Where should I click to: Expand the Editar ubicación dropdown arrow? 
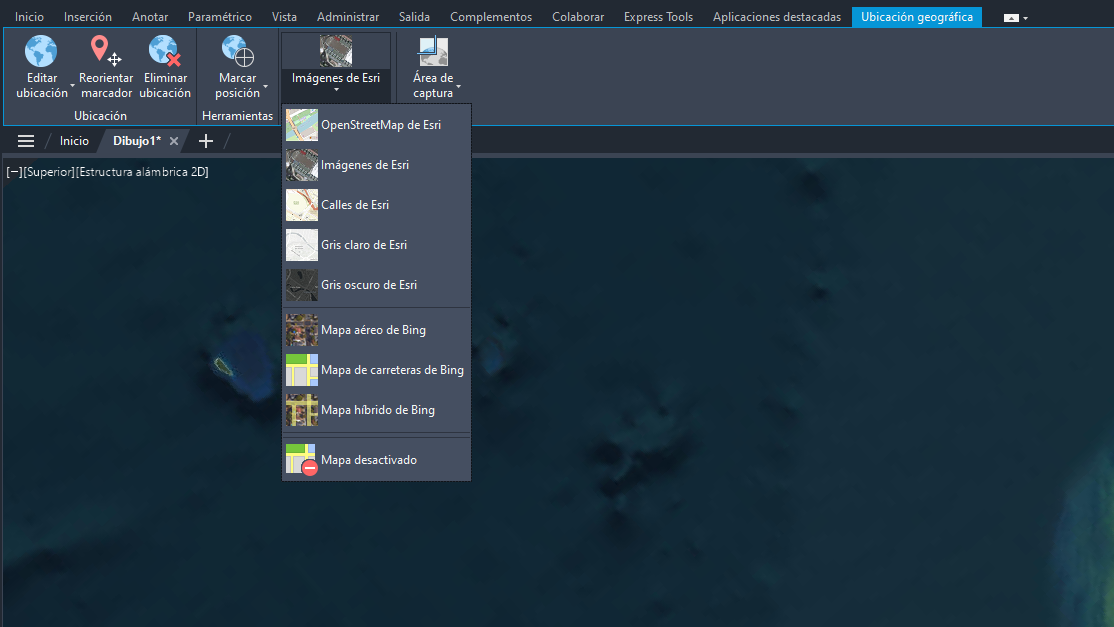[72, 87]
